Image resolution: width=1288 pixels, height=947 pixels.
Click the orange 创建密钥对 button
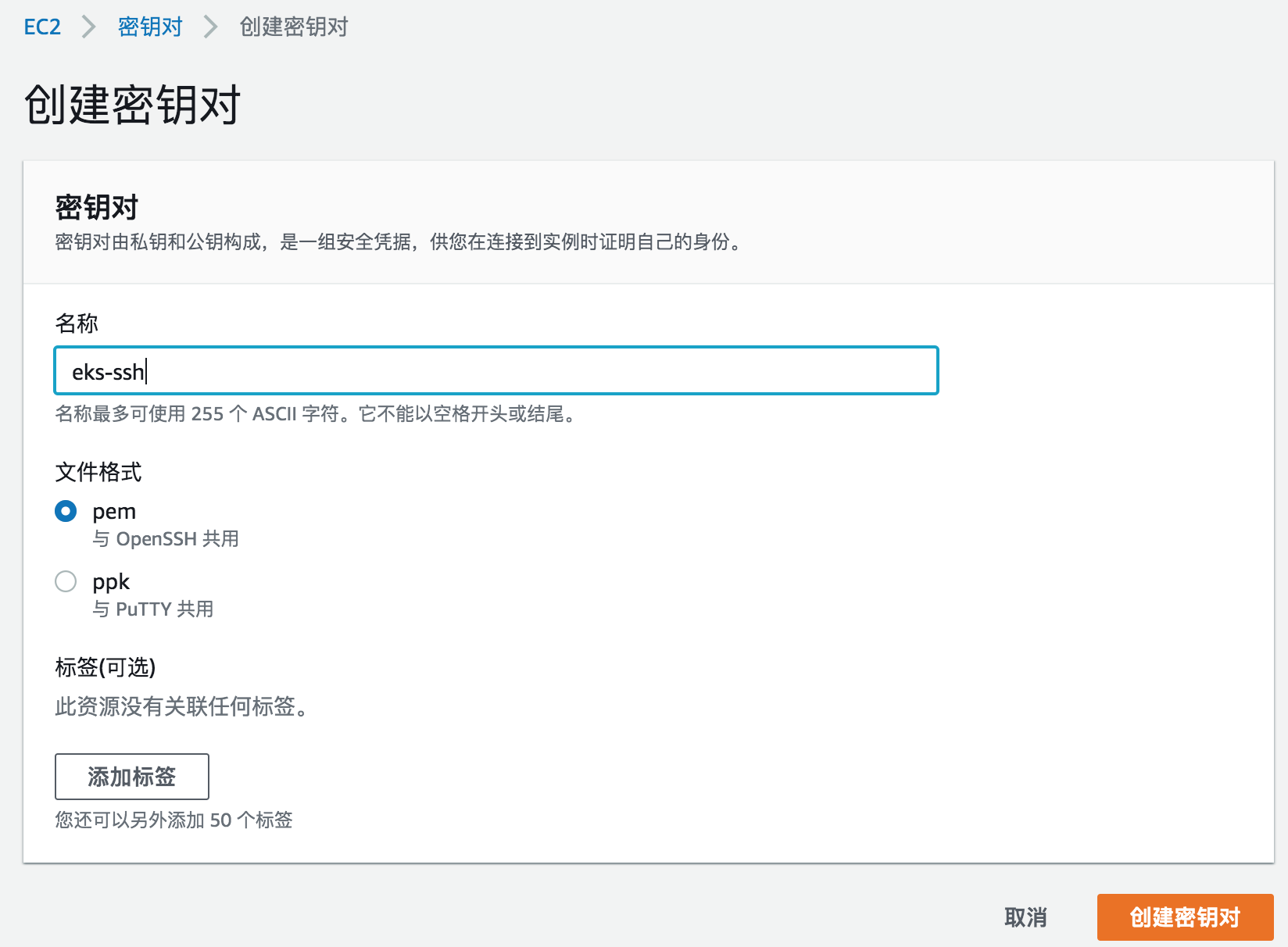[1185, 918]
